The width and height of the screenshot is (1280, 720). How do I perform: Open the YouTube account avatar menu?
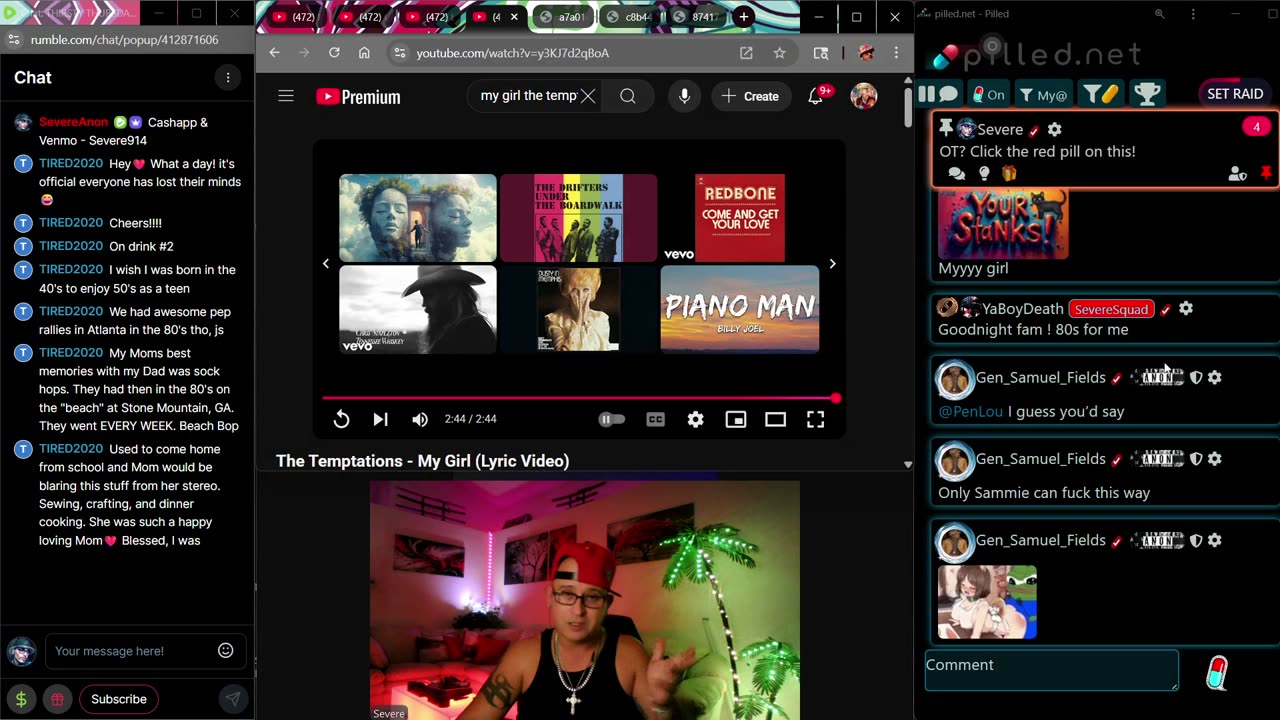864,96
